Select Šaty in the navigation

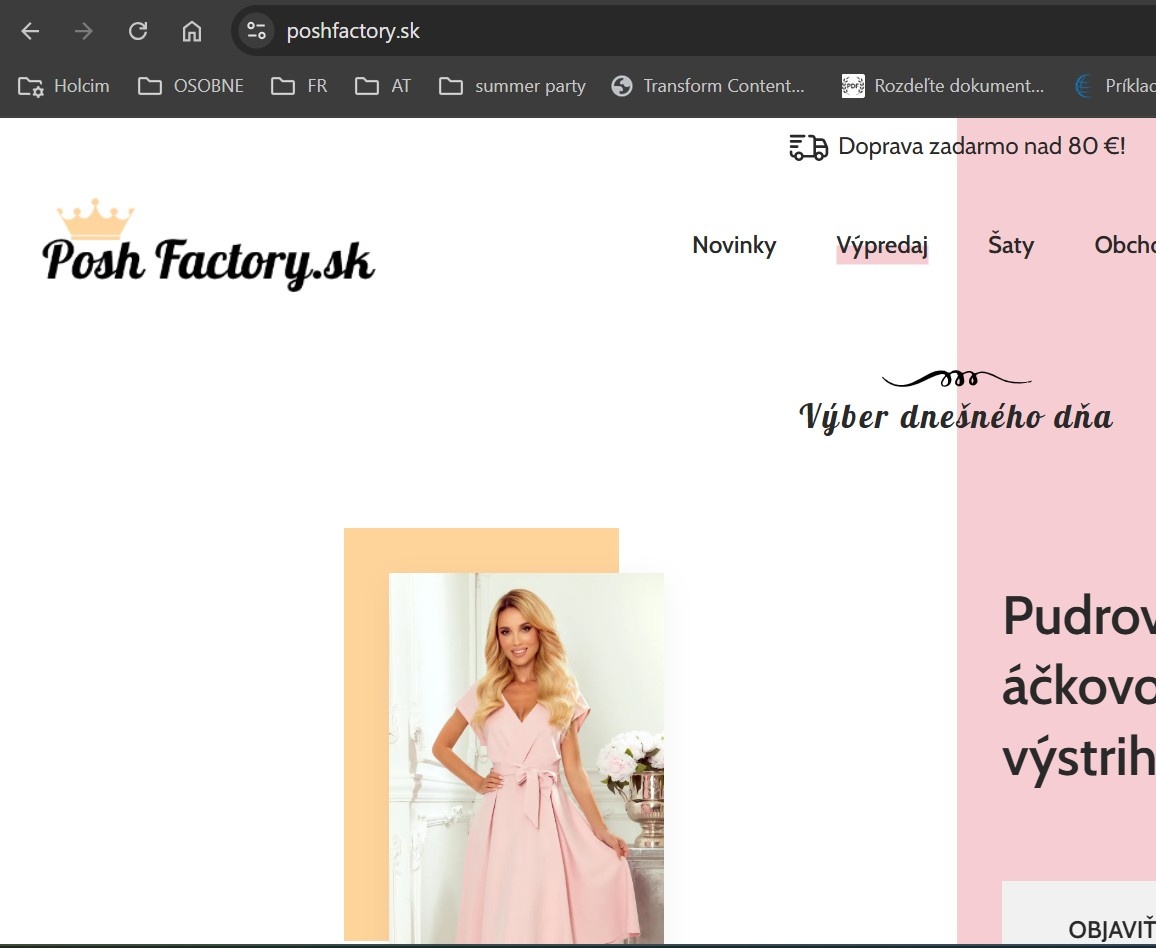pos(1010,245)
